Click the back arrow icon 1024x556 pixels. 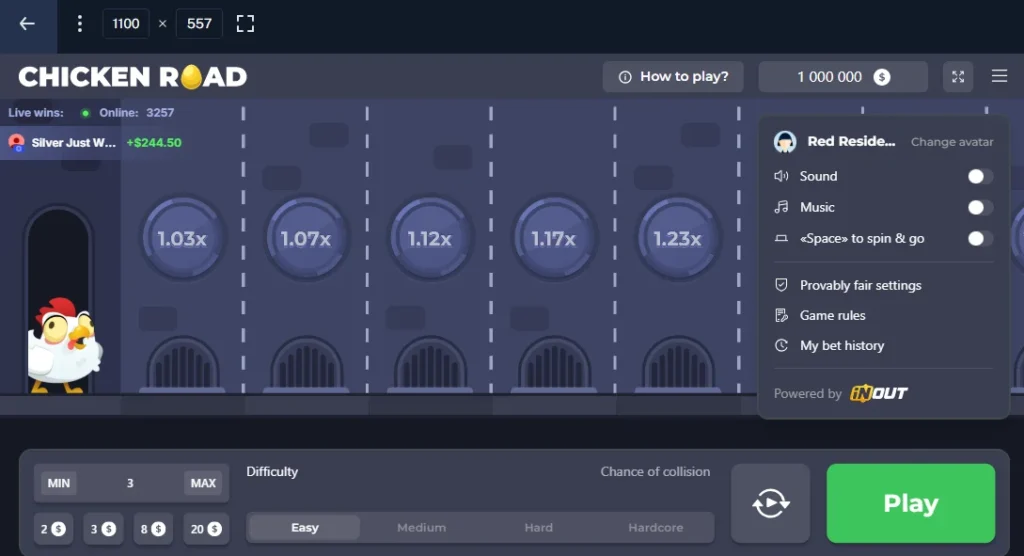coord(27,24)
